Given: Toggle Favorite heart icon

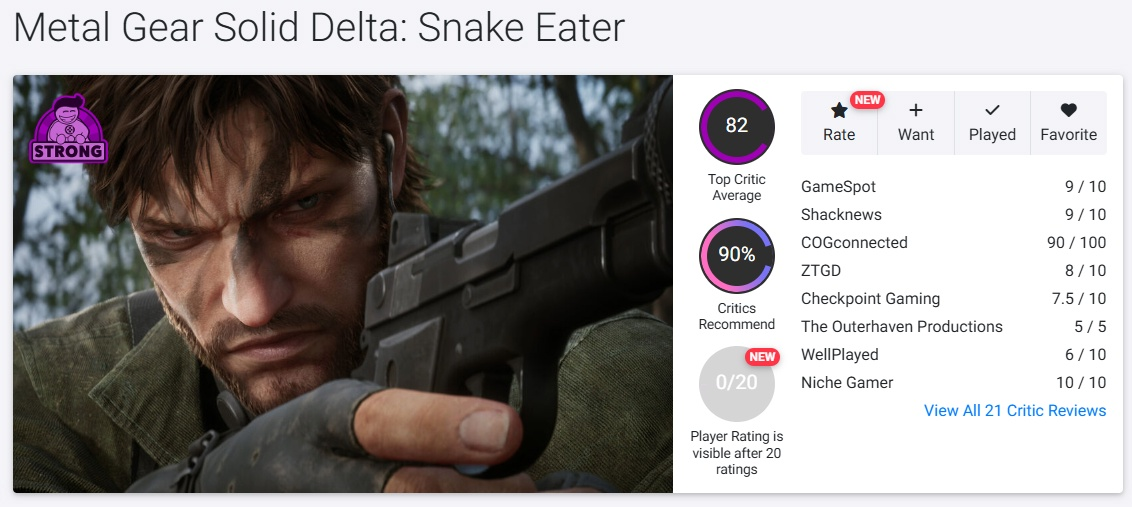Looking at the screenshot, I should [1068, 111].
